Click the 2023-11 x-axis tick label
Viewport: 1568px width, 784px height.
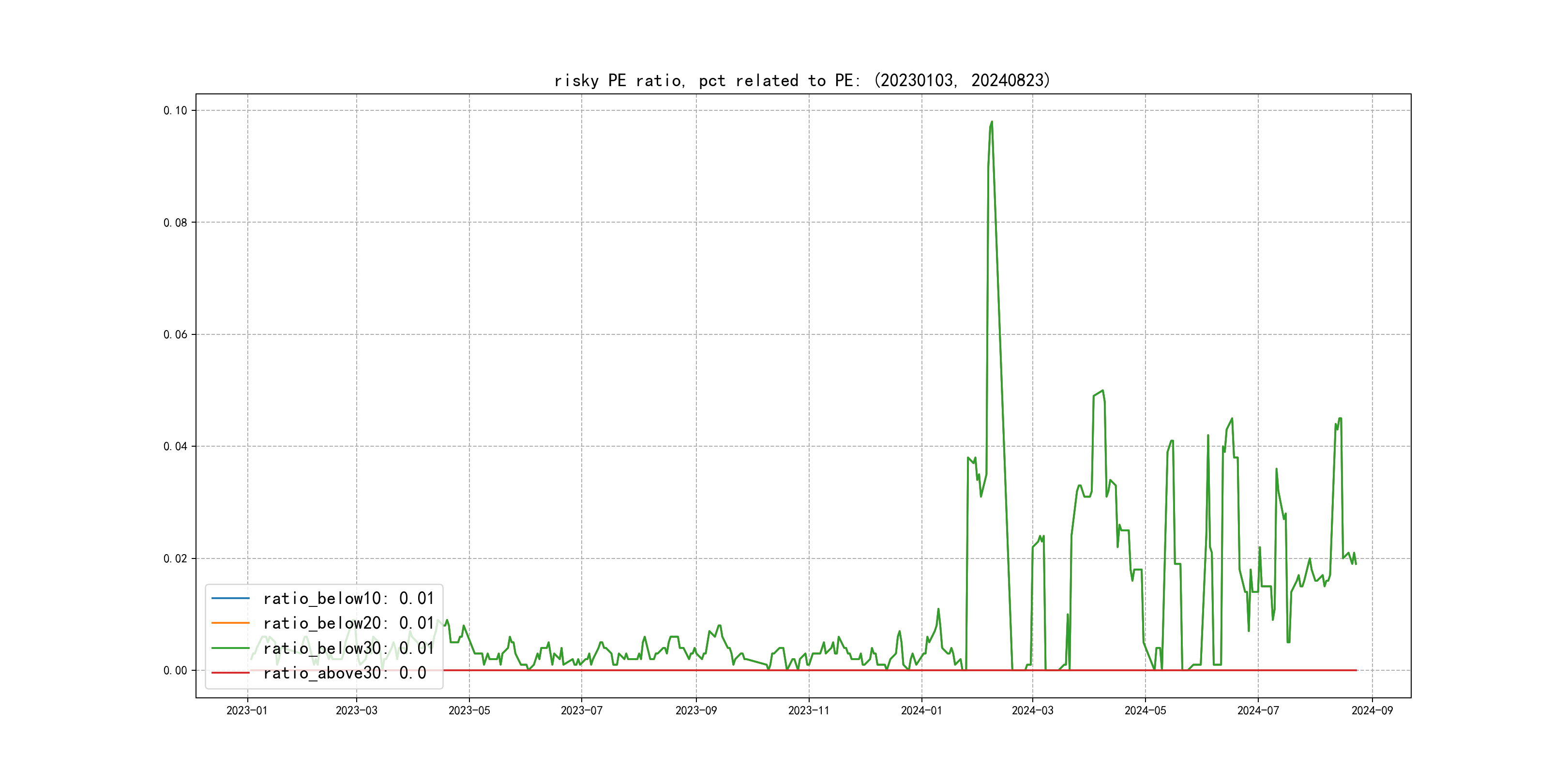click(808, 710)
